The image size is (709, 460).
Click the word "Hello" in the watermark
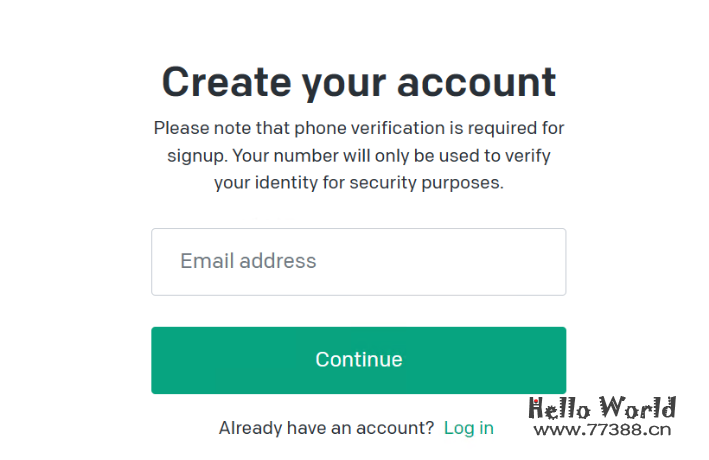[x=562, y=408]
